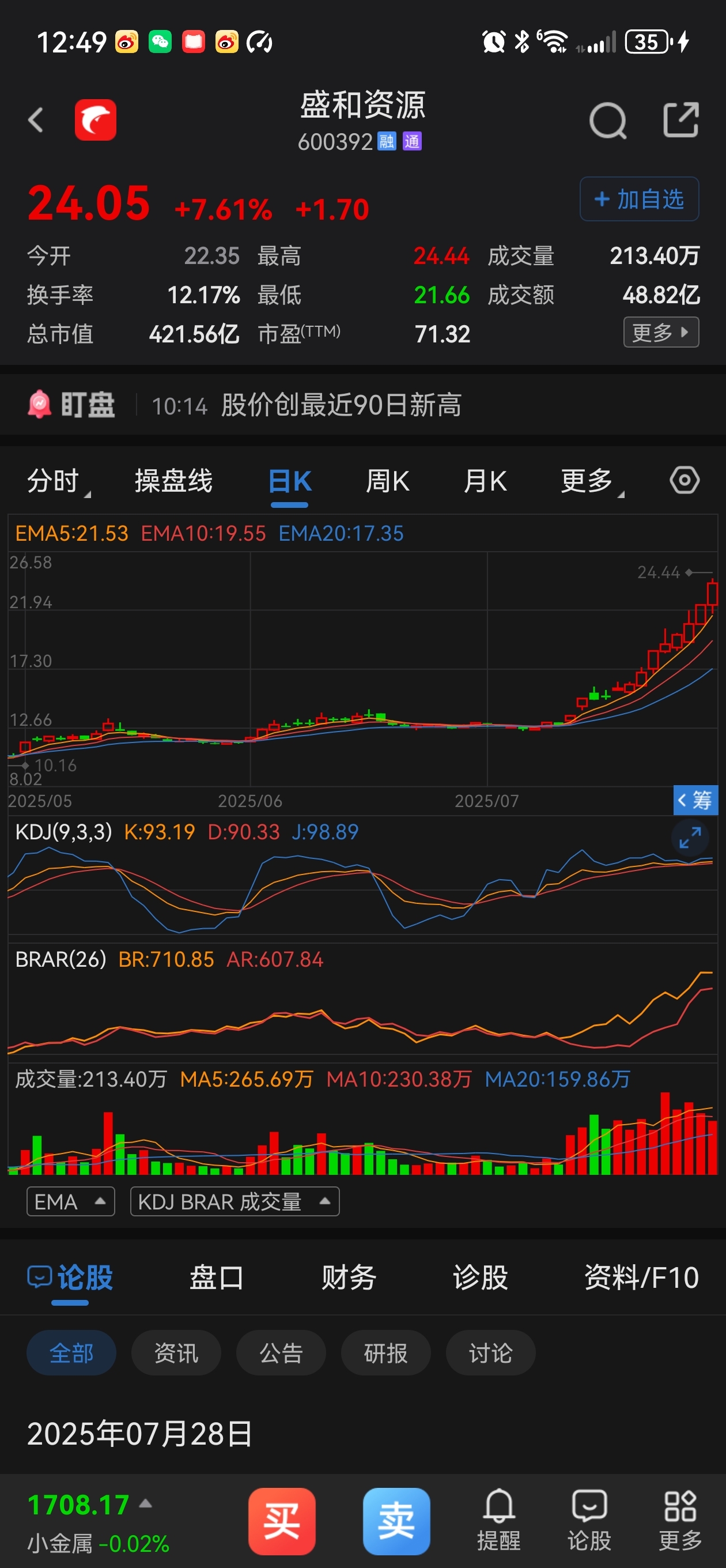
Task: Tap the EMA5:21.53 legend value
Action: click(x=72, y=534)
